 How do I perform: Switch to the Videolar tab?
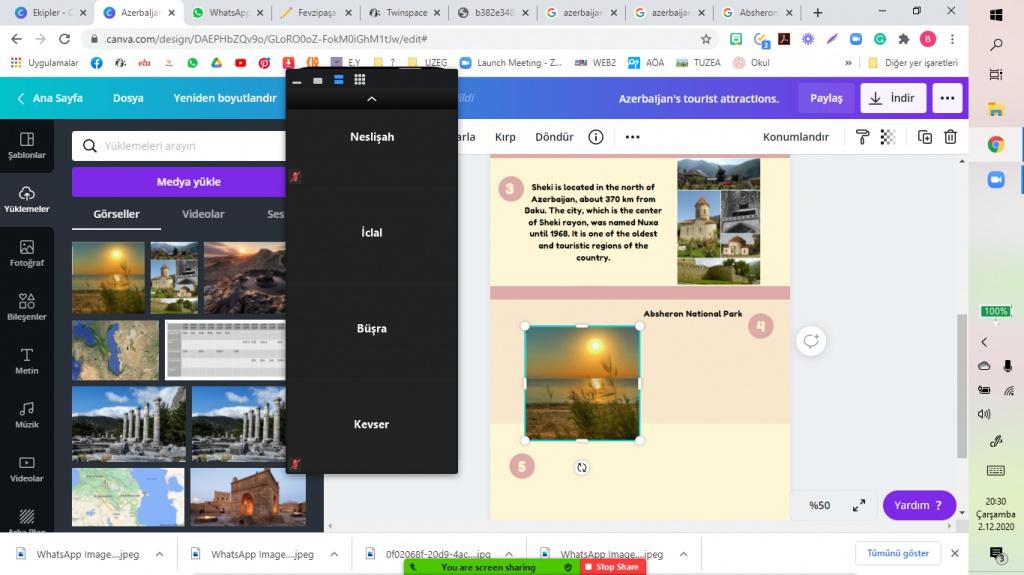coord(203,214)
